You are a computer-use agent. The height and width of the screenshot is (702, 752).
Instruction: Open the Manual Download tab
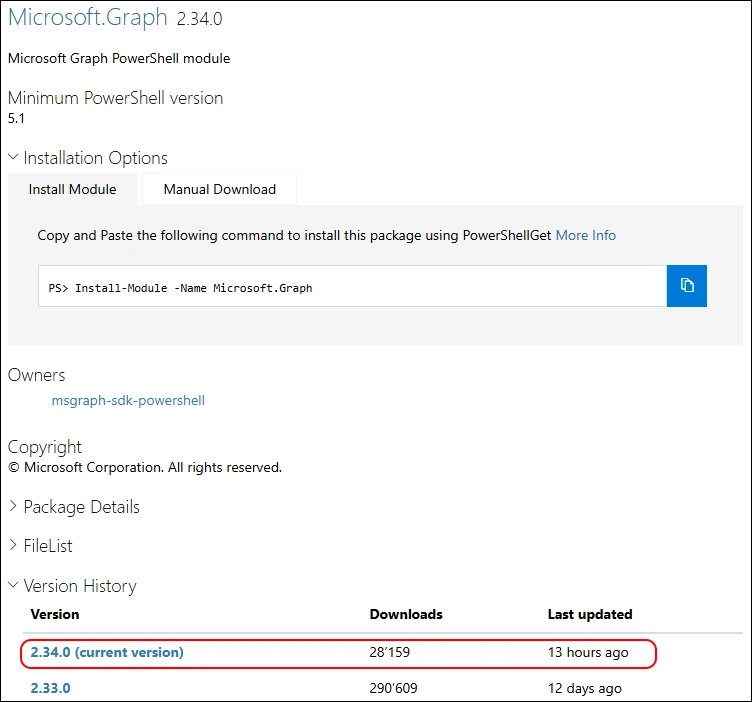coord(219,189)
